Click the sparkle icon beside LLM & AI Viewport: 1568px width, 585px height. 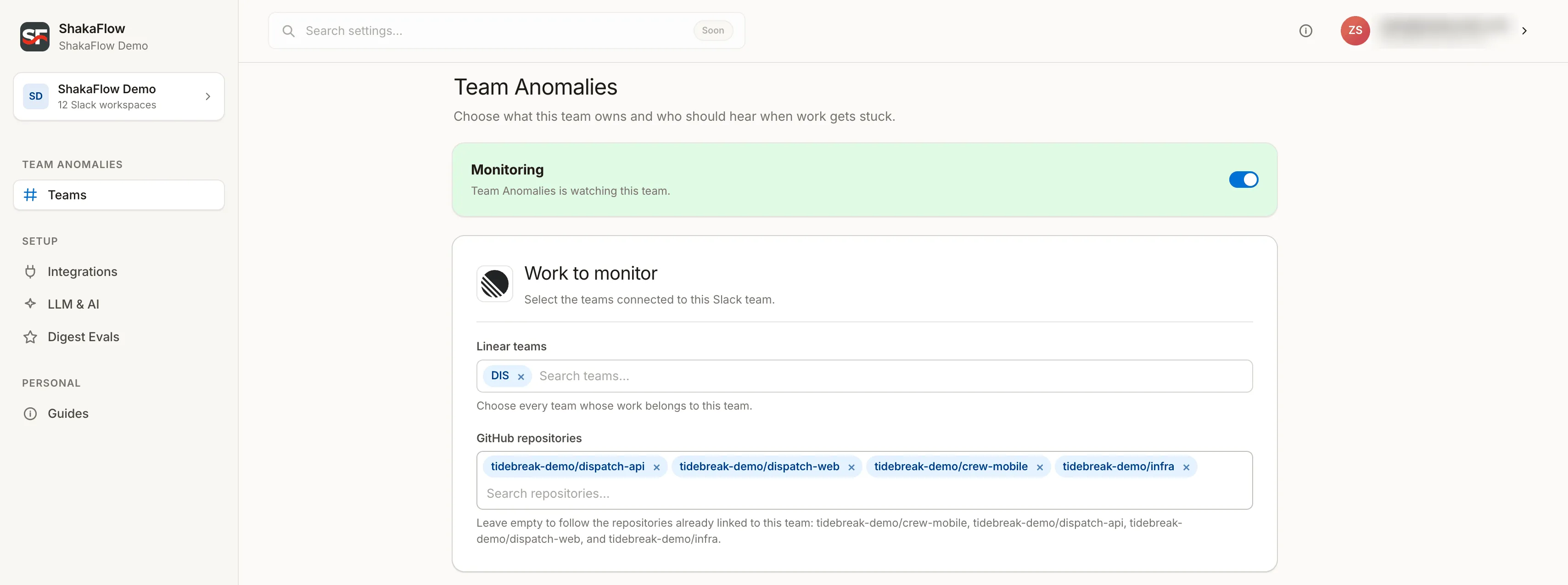pos(30,303)
